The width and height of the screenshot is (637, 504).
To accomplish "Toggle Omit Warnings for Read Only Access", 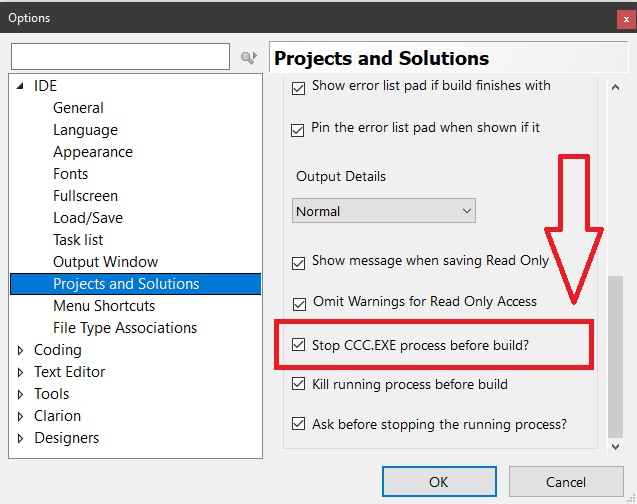I will tap(298, 303).
